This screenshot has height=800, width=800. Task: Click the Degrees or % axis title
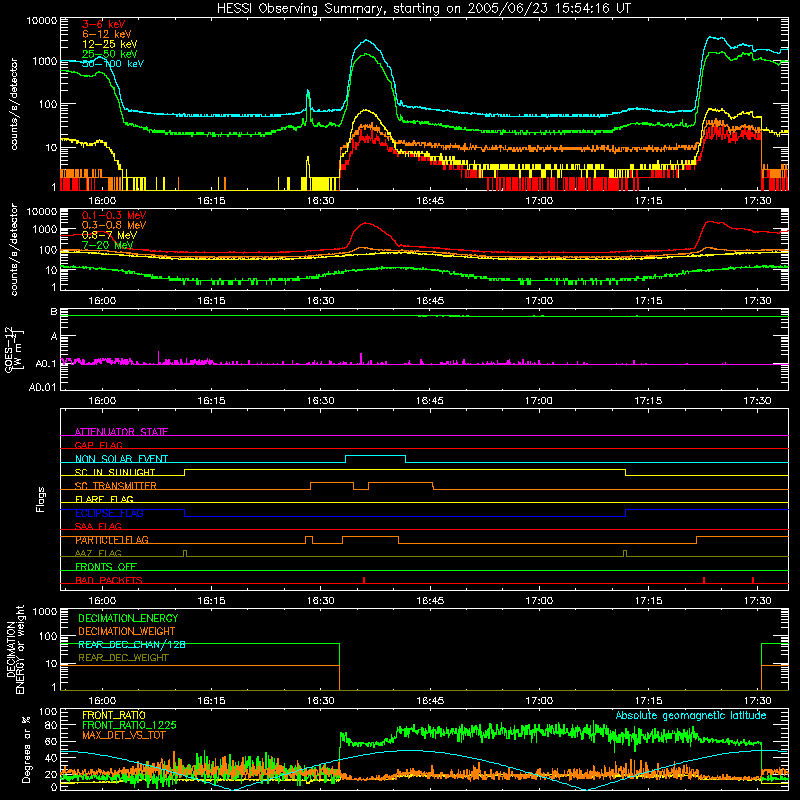(x=26, y=749)
